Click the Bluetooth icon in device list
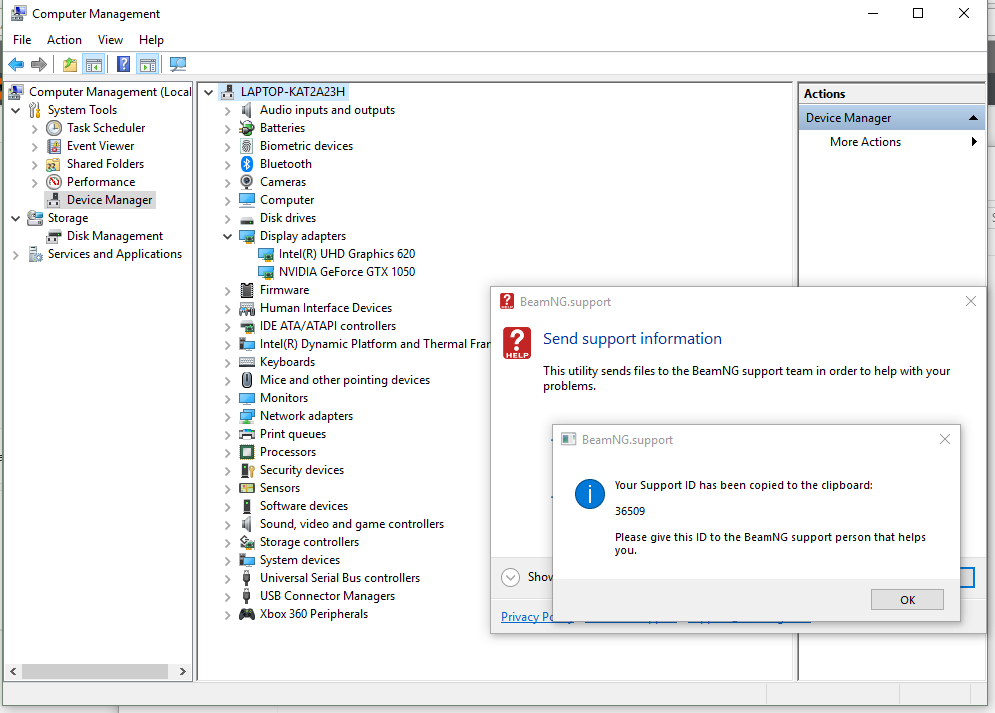 (x=247, y=164)
